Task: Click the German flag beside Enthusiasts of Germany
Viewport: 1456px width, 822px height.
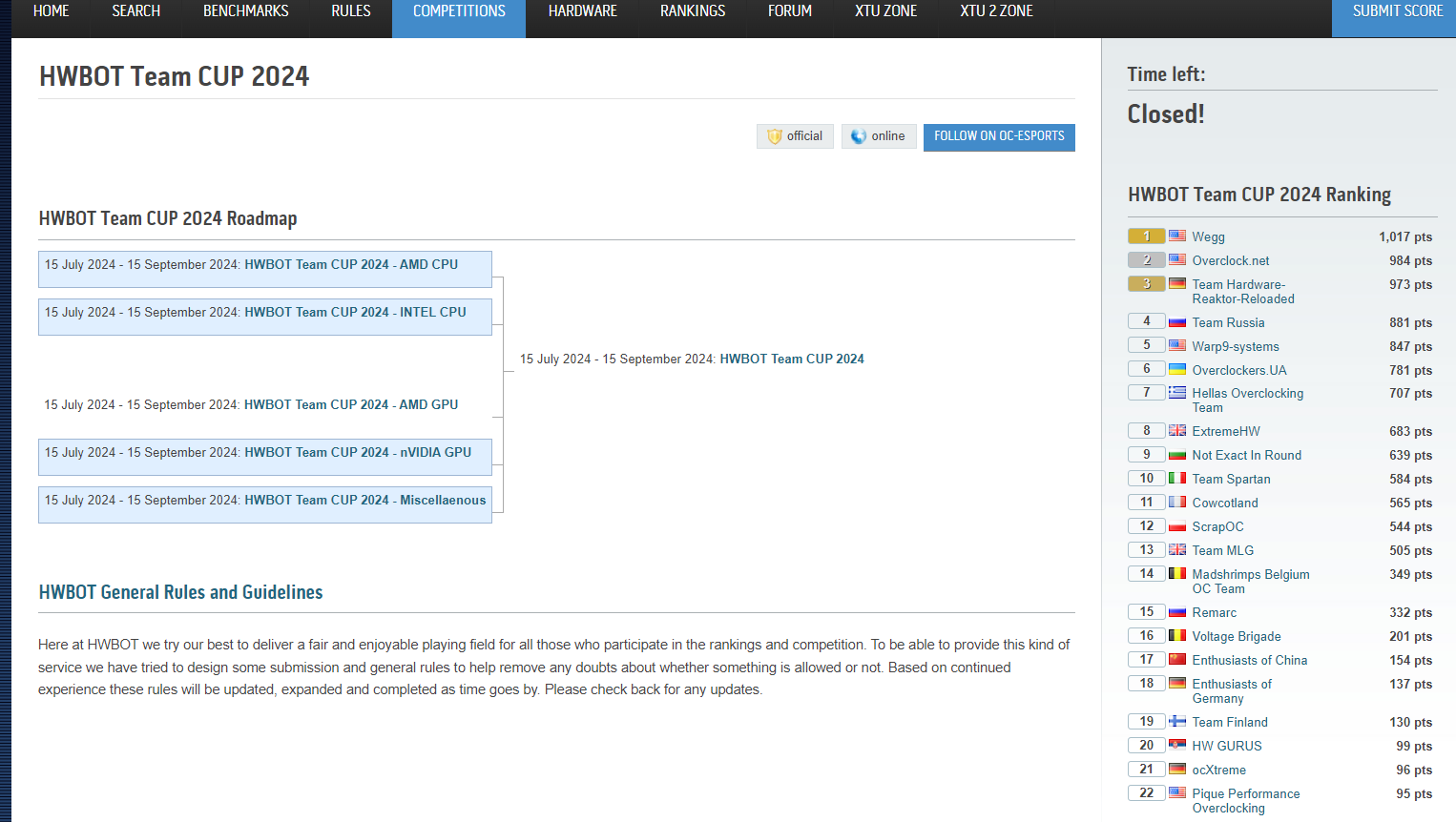Action: [1177, 683]
